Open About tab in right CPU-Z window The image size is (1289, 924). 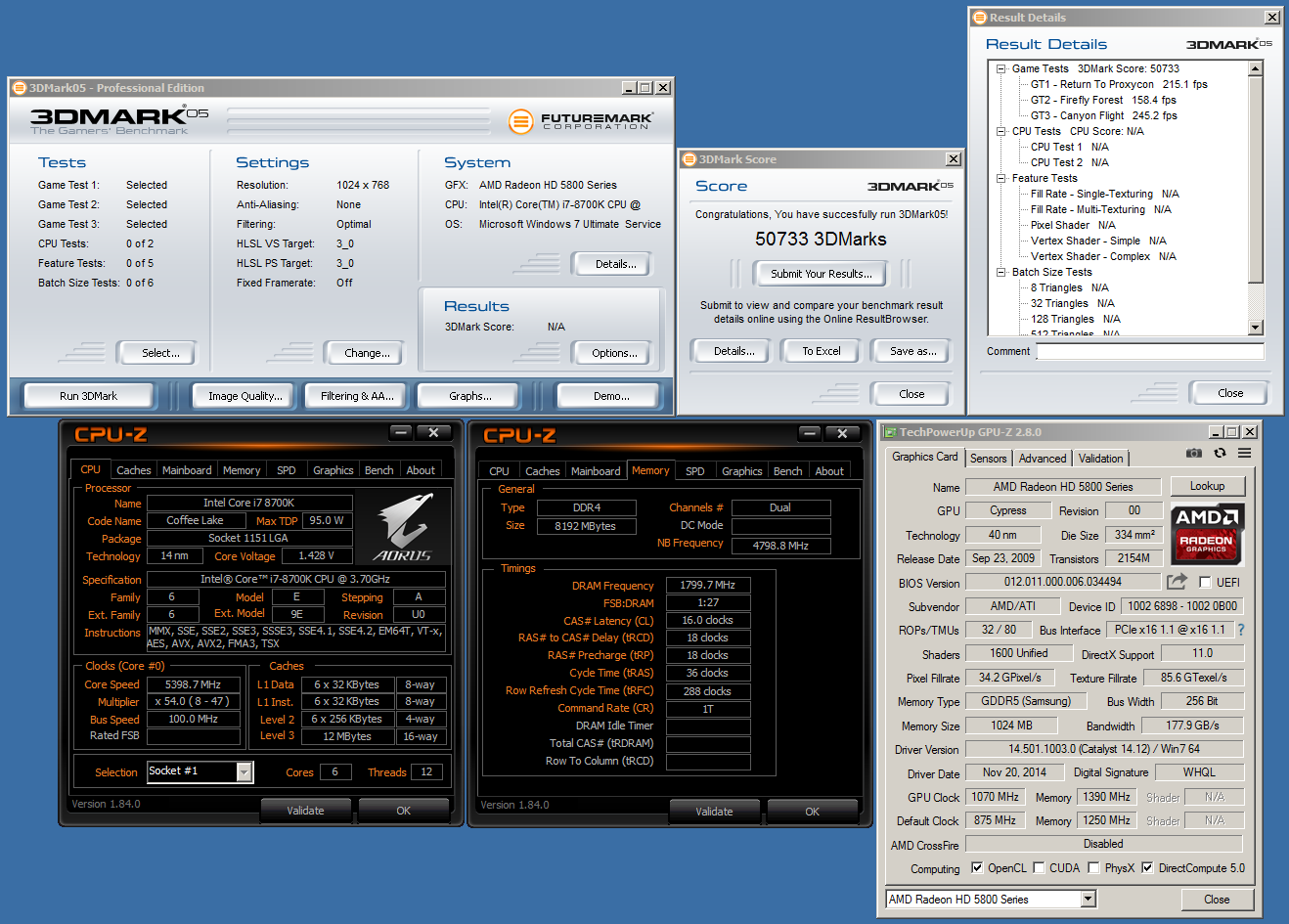tap(829, 471)
